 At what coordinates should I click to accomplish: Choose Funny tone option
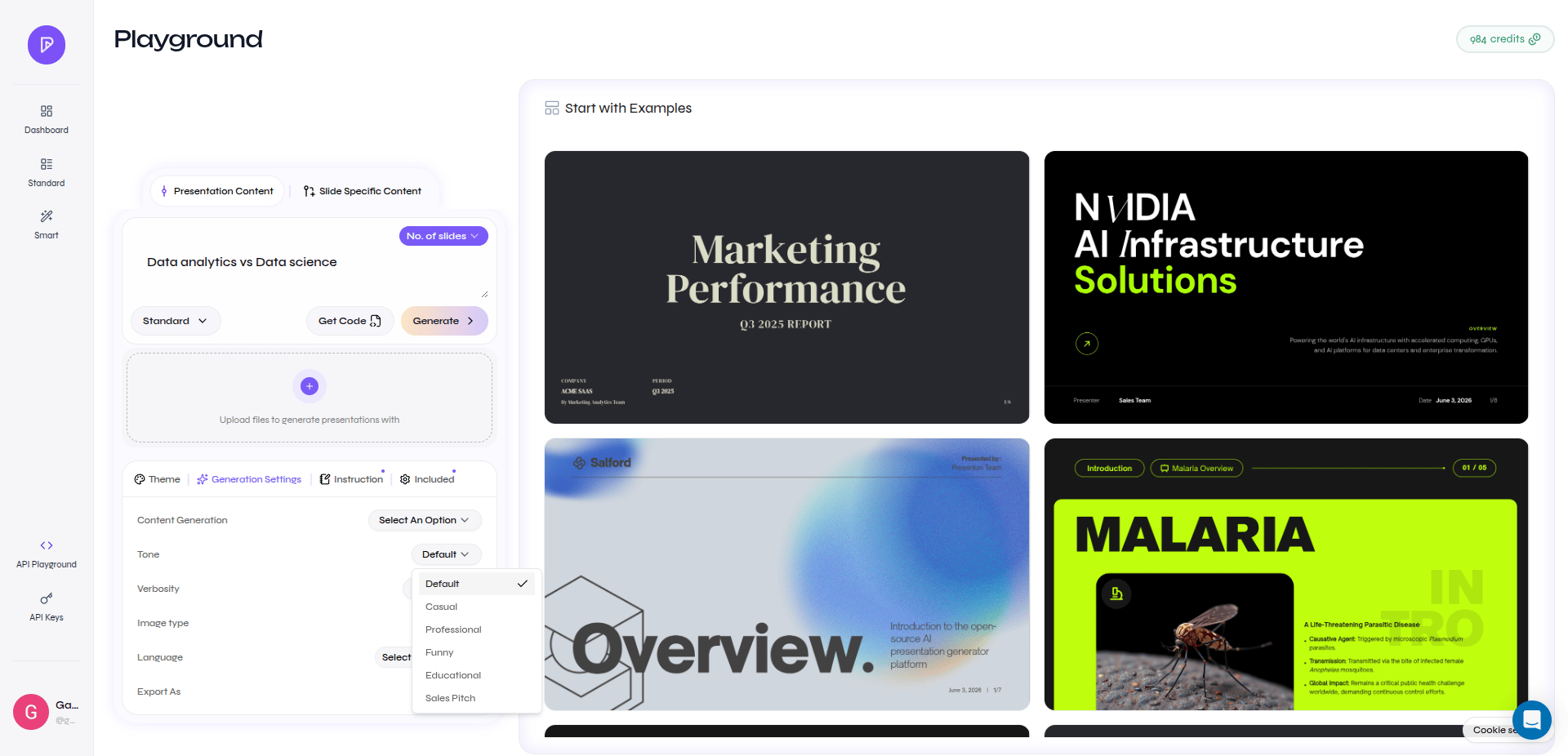477,652
